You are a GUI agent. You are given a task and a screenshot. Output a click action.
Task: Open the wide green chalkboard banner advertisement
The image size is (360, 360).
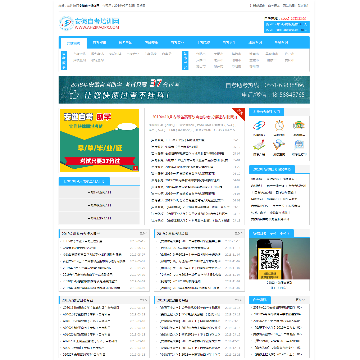[184, 90]
